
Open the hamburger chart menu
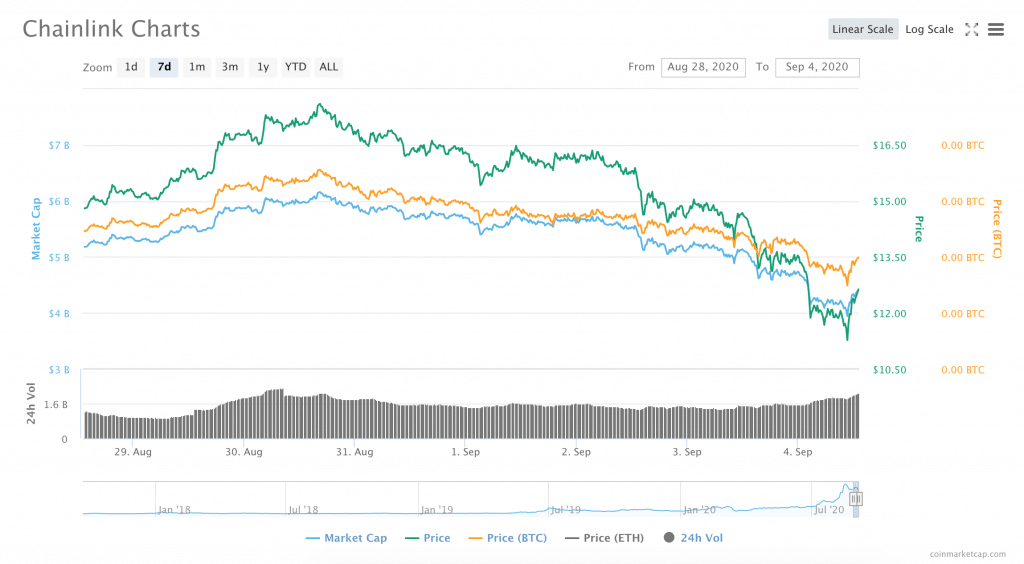[995, 29]
